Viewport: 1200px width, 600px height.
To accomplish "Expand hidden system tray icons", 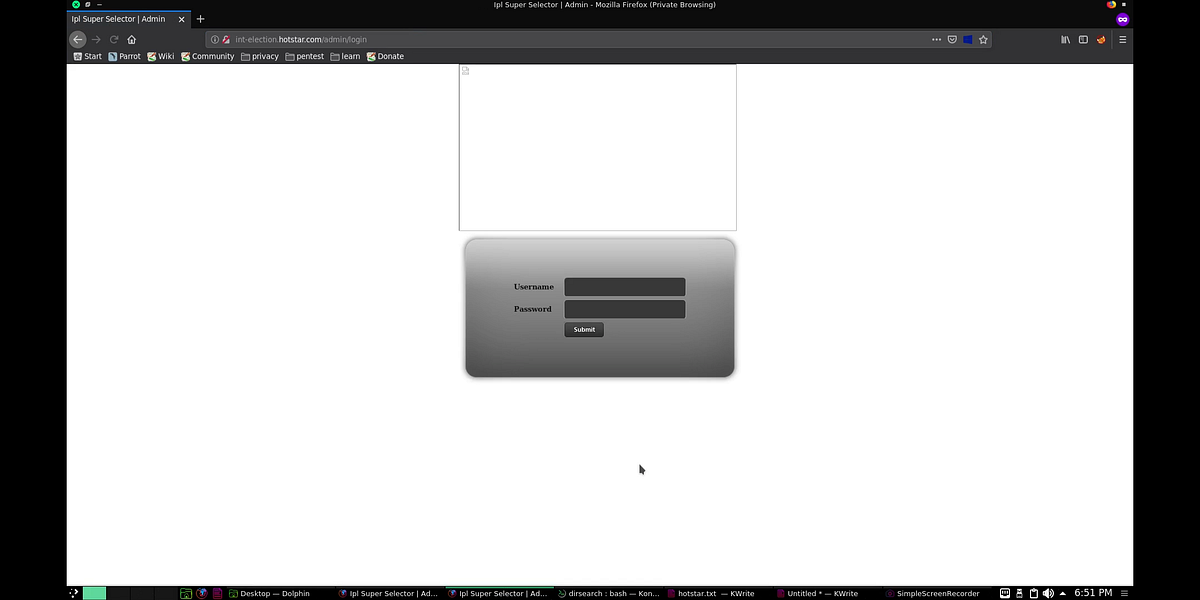I will coord(1062,593).
